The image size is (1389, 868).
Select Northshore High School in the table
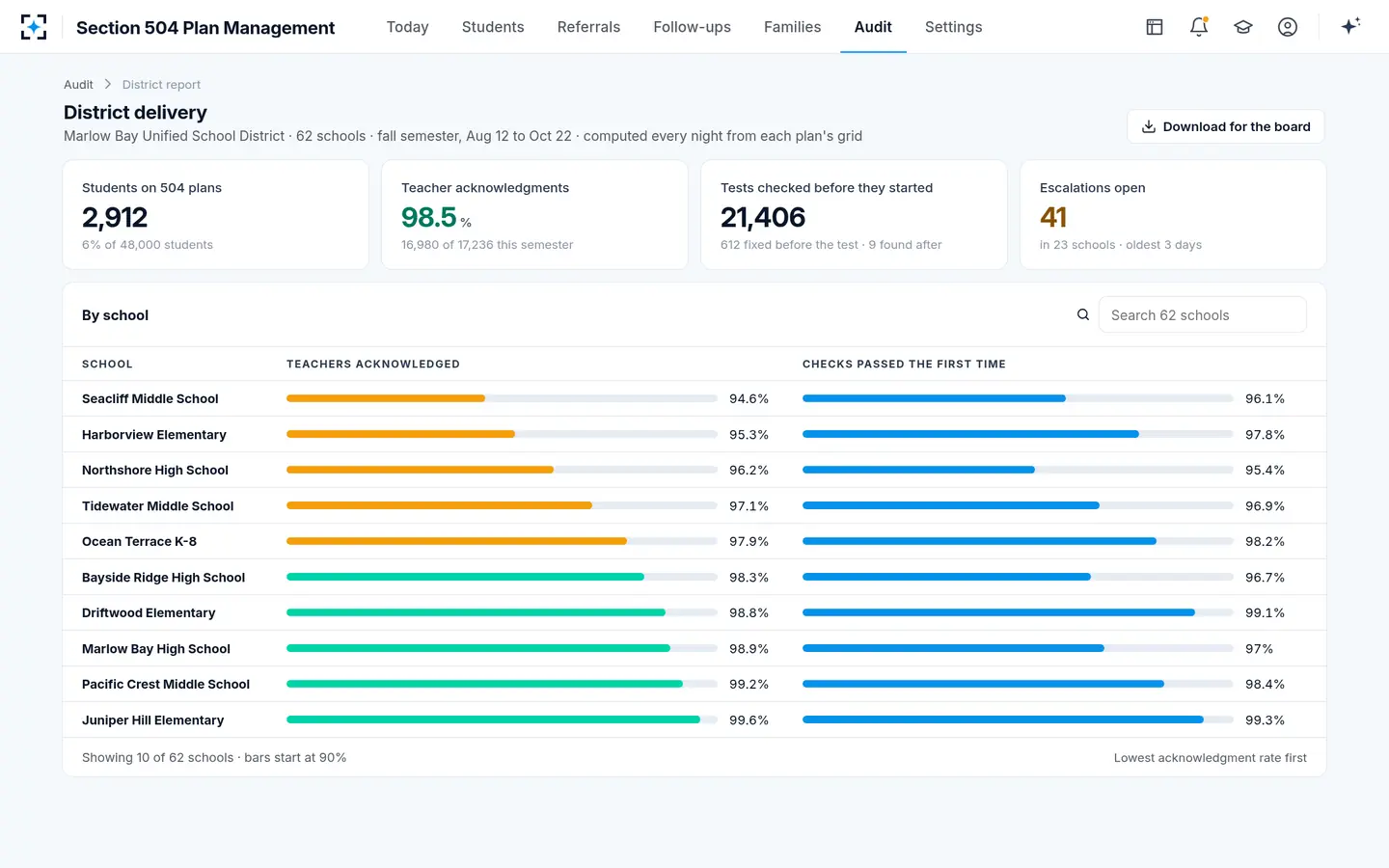click(155, 471)
